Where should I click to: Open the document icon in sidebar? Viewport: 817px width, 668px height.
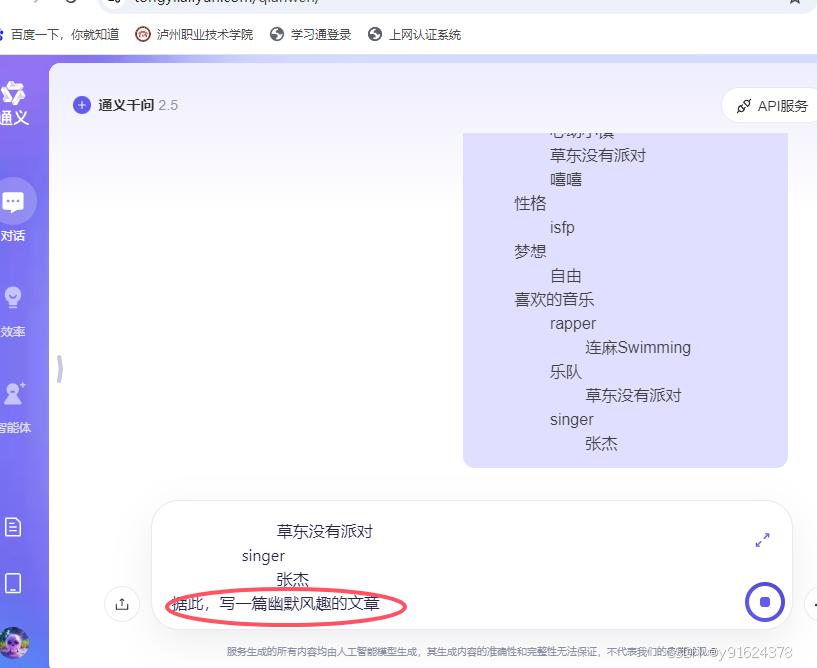(x=13, y=527)
